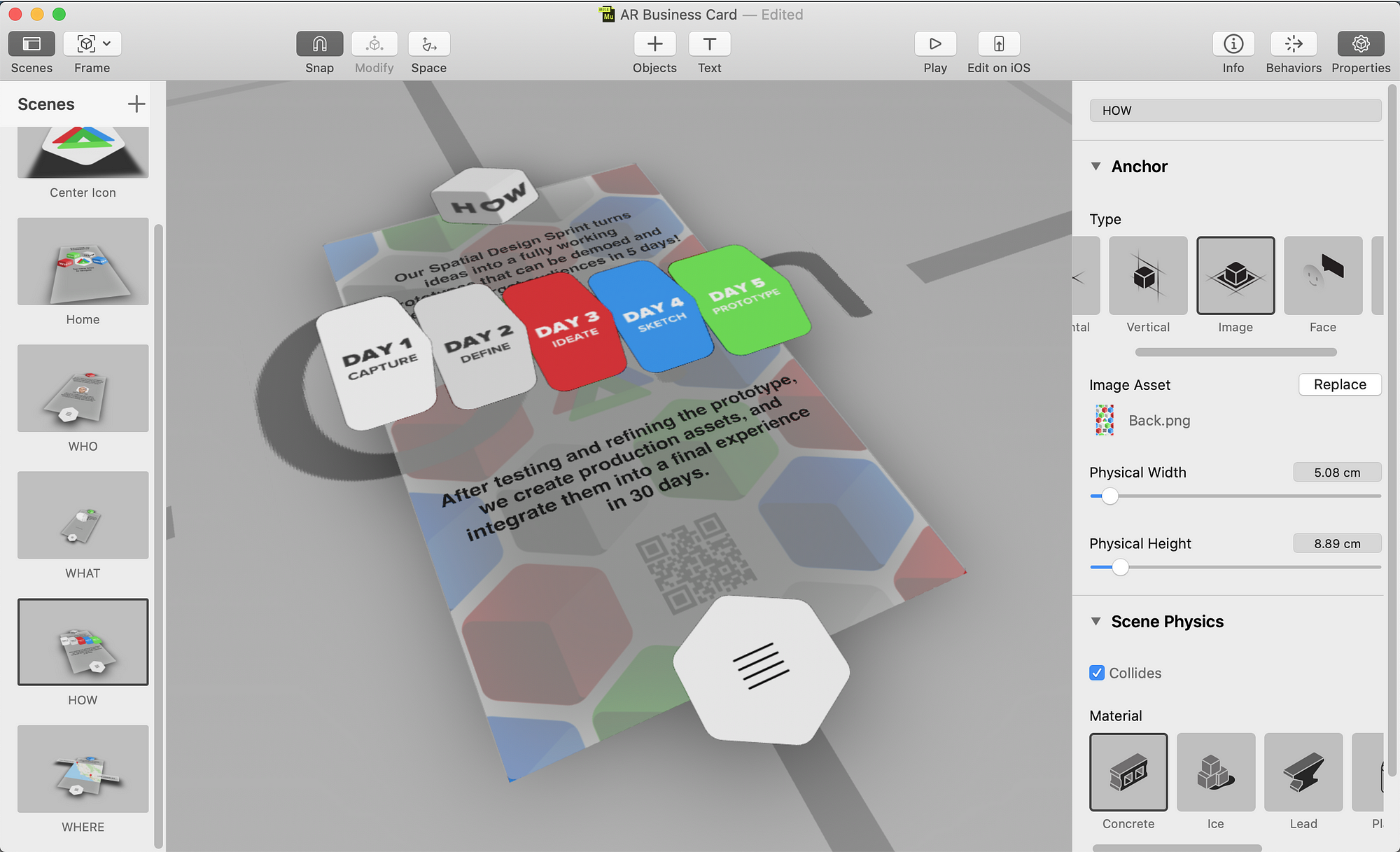Toggle the Snap magnet tool
The width and height of the screenshot is (1400, 852).
[x=319, y=44]
